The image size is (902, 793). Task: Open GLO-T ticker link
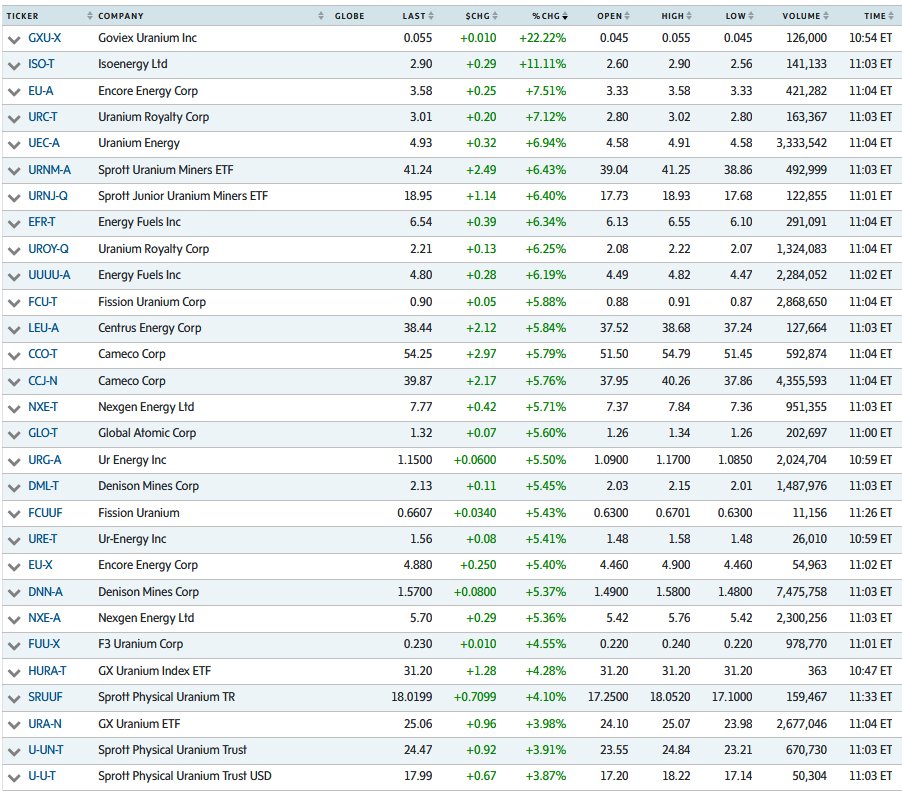click(43, 433)
